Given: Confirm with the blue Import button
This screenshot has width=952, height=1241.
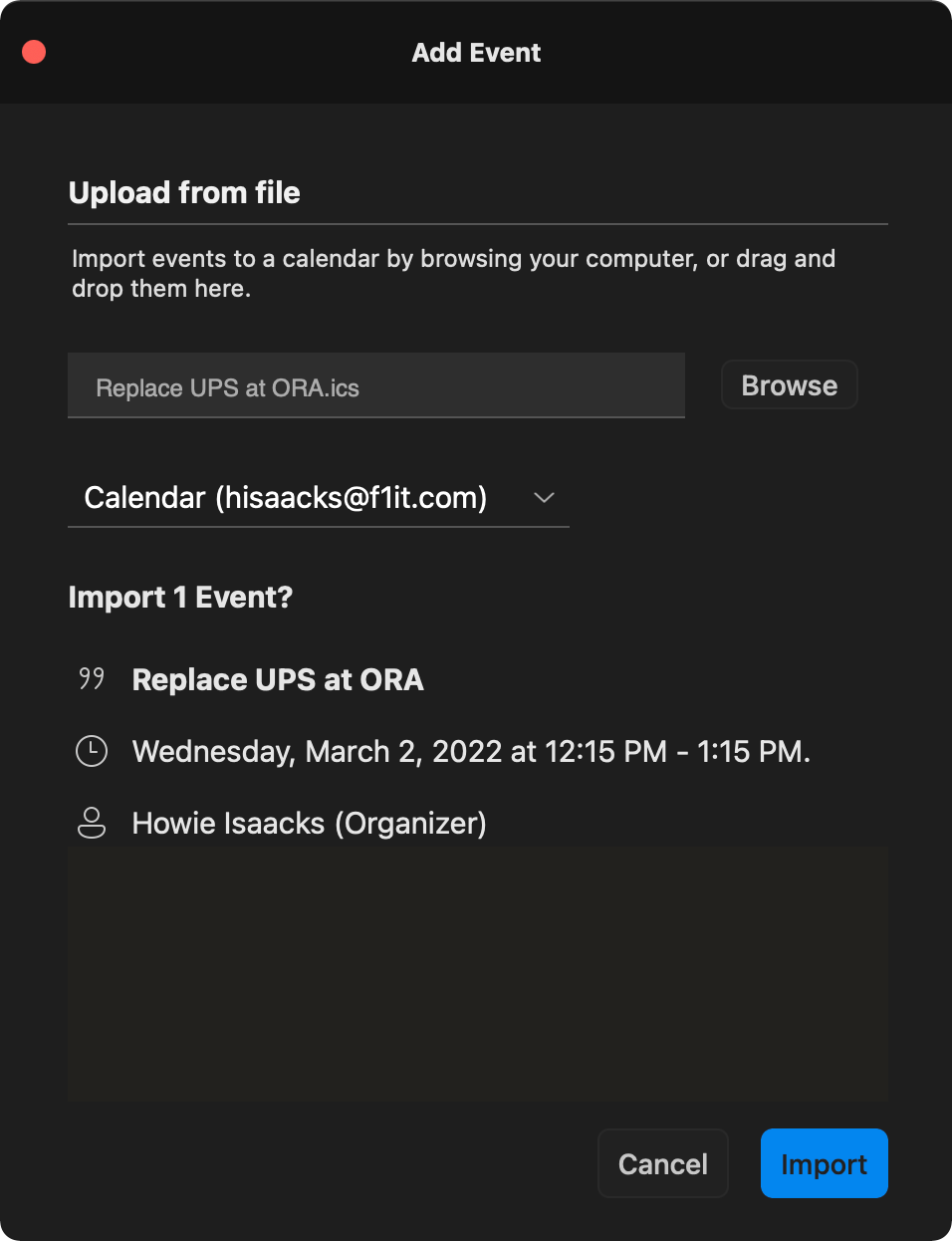Looking at the screenshot, I should tap(825, 1163).
